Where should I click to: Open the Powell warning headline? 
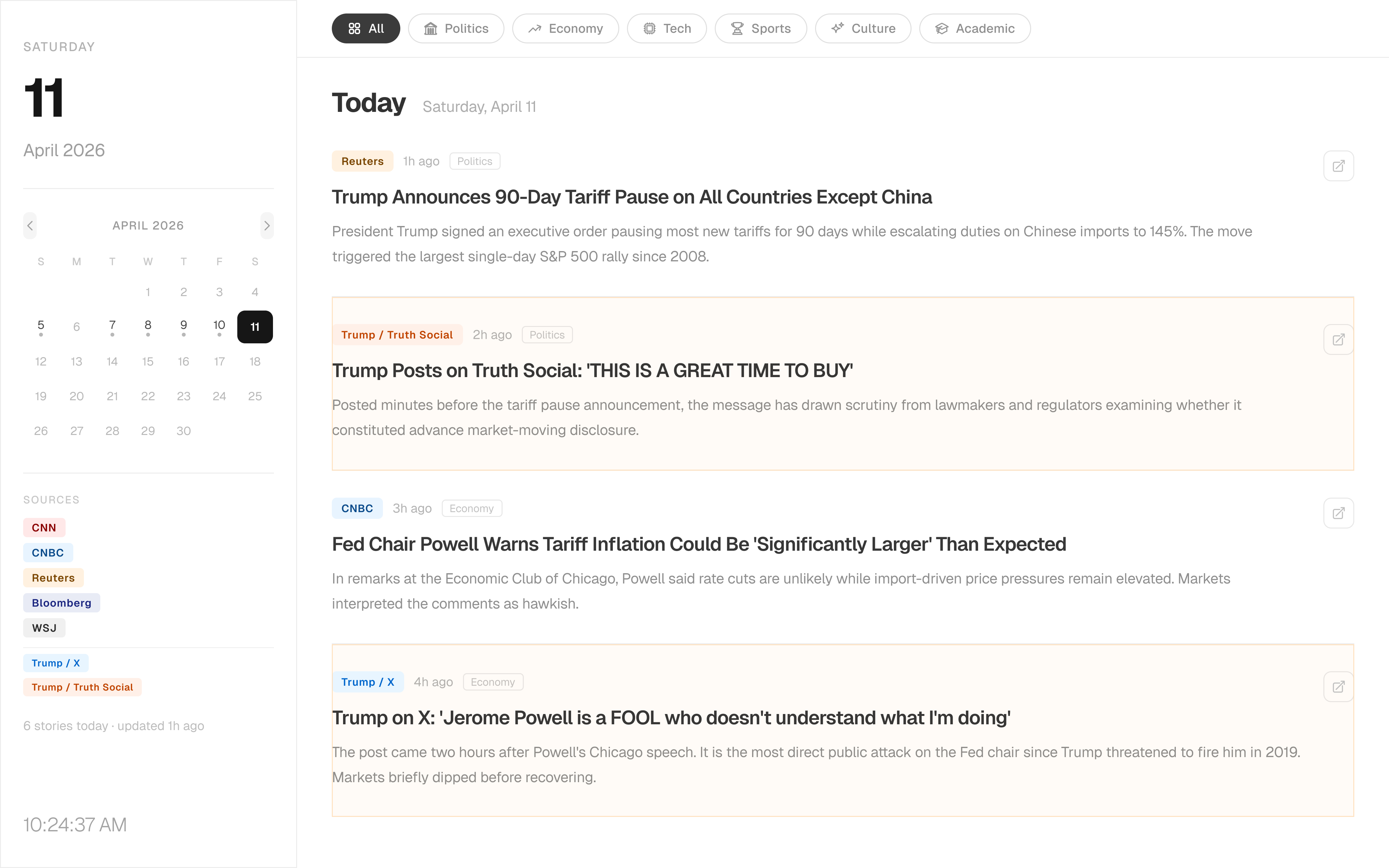pyautogui.click(x=698, y=544)
